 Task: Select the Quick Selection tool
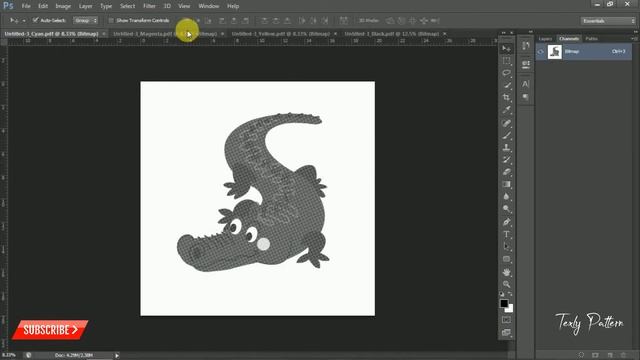(x=506, y=85)
